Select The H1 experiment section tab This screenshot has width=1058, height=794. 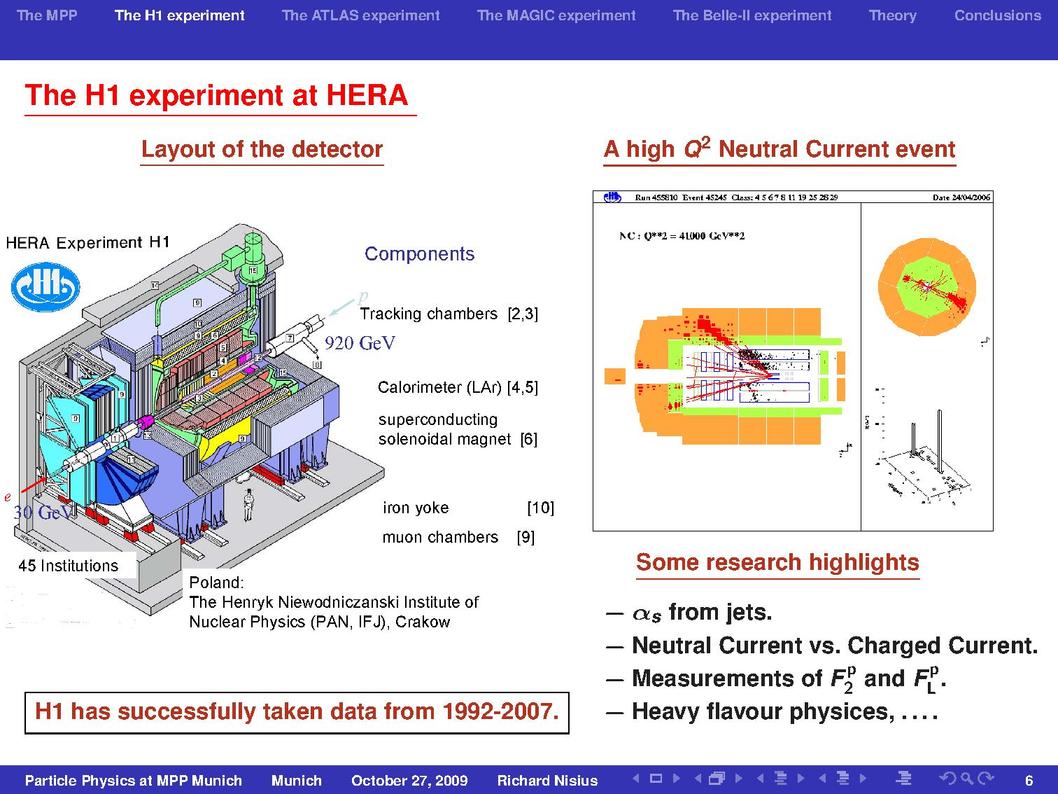click(x=179, y=15)
